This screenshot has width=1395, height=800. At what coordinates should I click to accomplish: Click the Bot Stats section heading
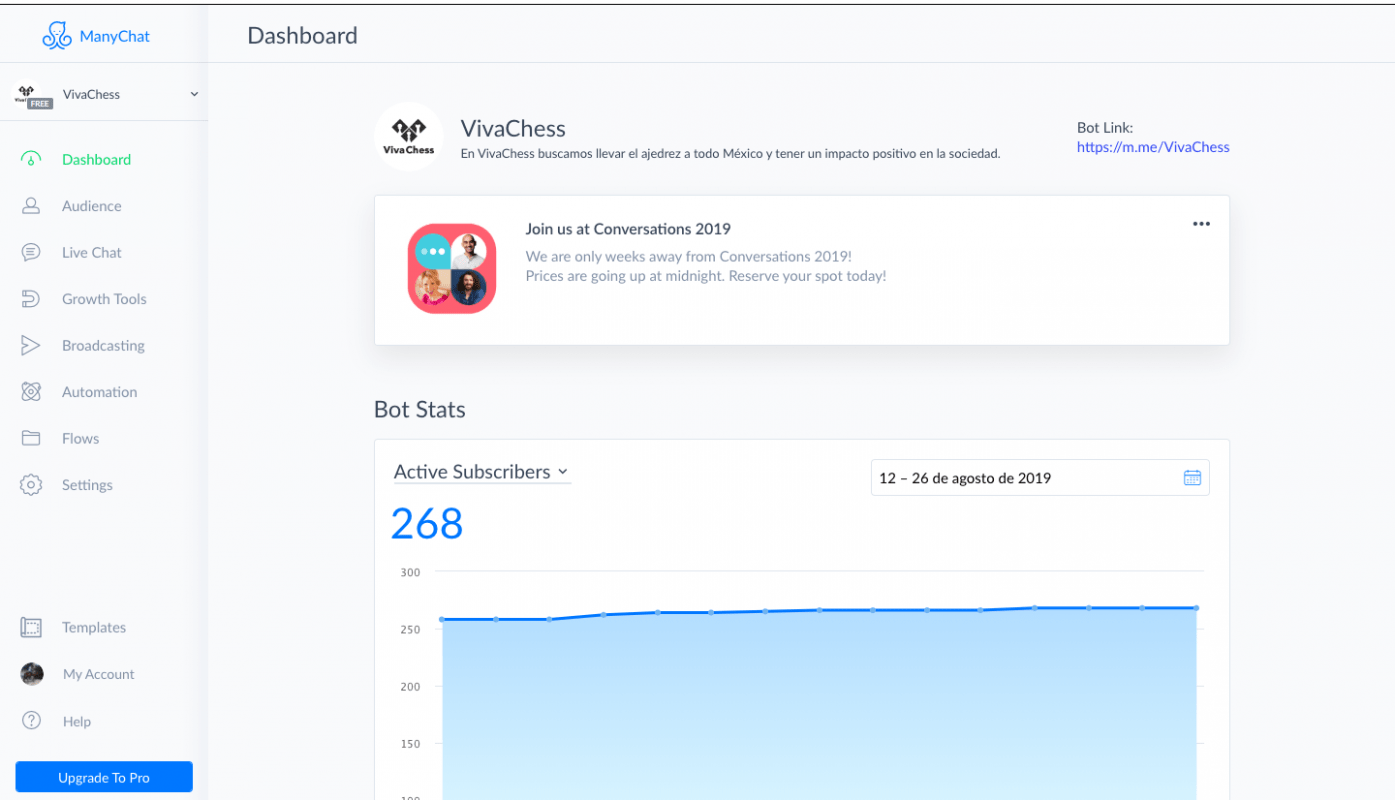[x=420, y=410]
